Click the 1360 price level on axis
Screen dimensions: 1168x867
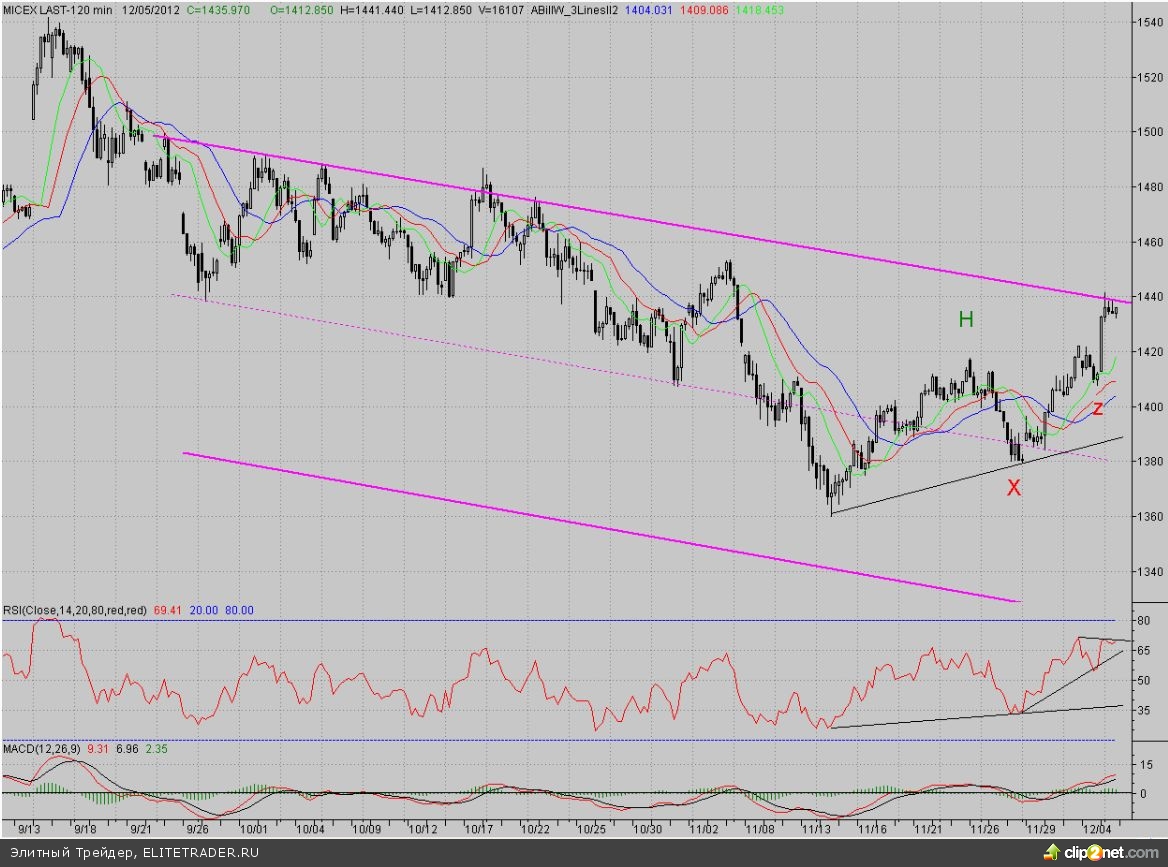1137,517
